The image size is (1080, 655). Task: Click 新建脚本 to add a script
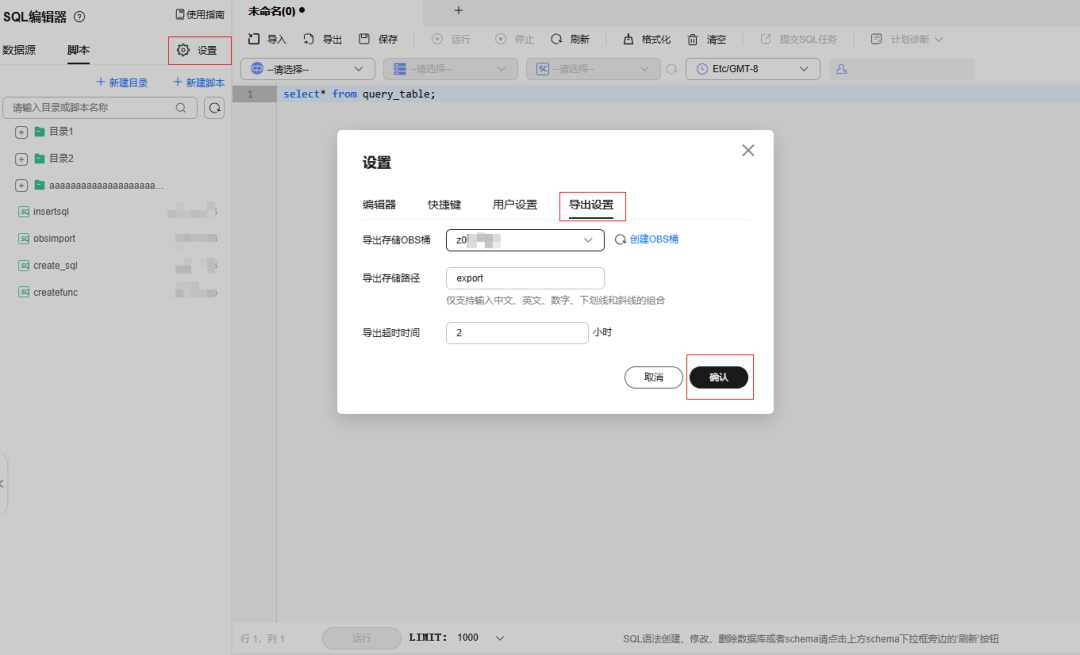click(198, 83)
